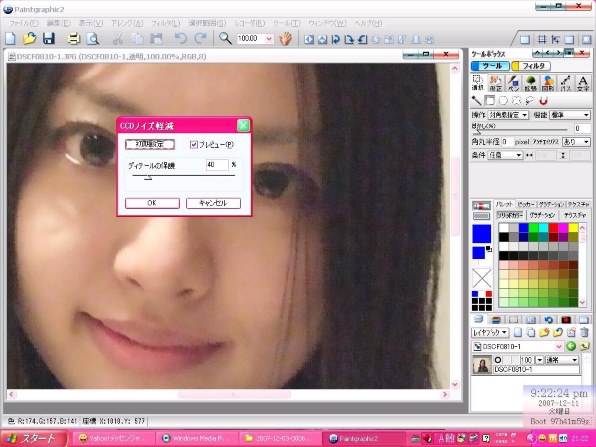596x447 pixels.
Task: Click the New file icon in toolbar
Action: click(10, 38)
